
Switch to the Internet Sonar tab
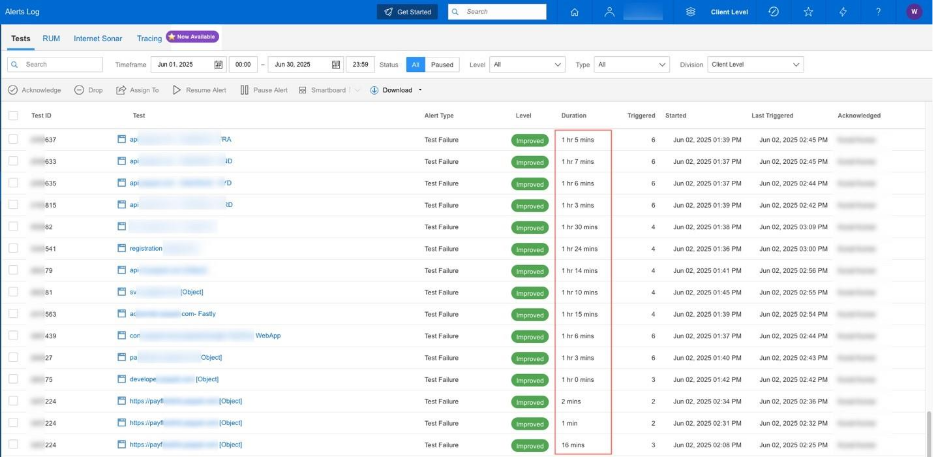pyautogui.click(x=98, y=38)
